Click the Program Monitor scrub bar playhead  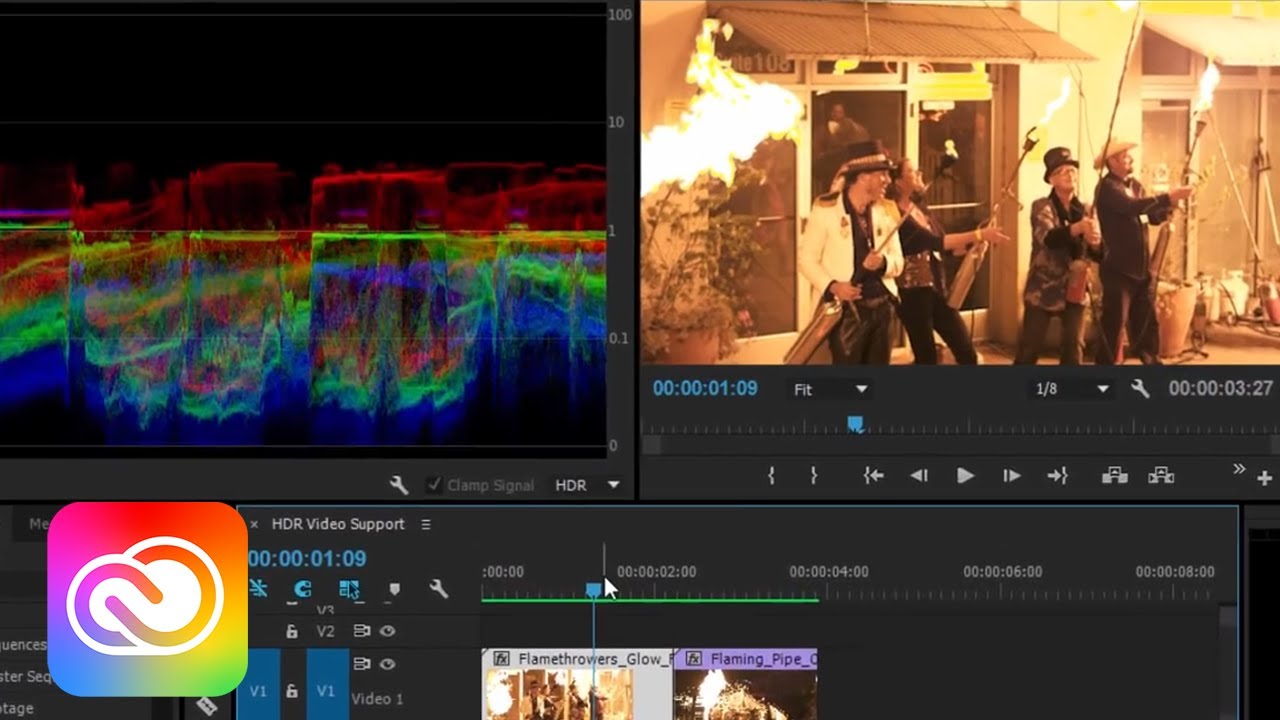(x=855, y=424)
